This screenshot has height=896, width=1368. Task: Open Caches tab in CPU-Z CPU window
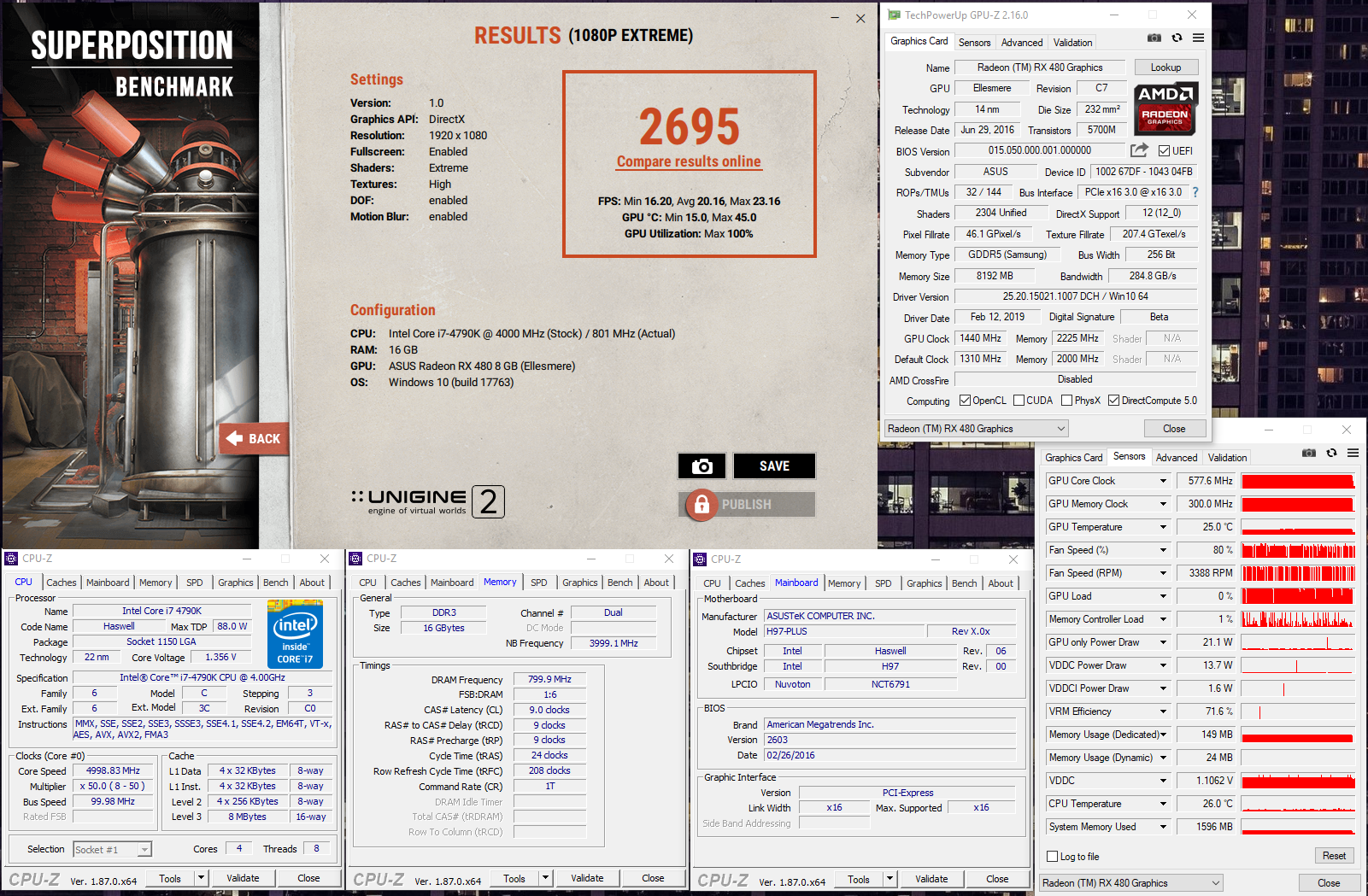click(62, 583)
